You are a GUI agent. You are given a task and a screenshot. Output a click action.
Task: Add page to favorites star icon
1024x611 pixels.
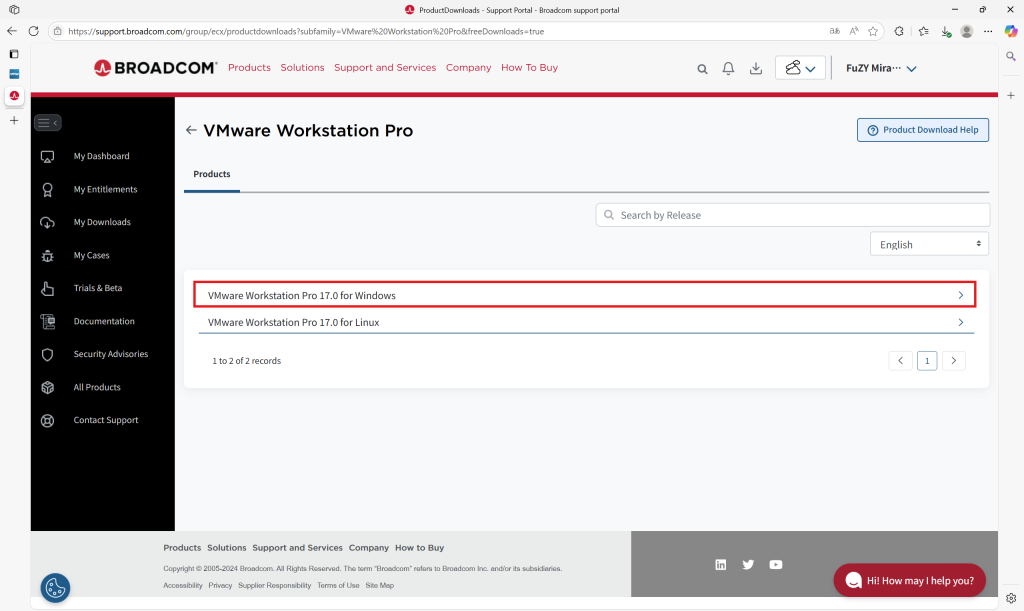click(872, 31)
